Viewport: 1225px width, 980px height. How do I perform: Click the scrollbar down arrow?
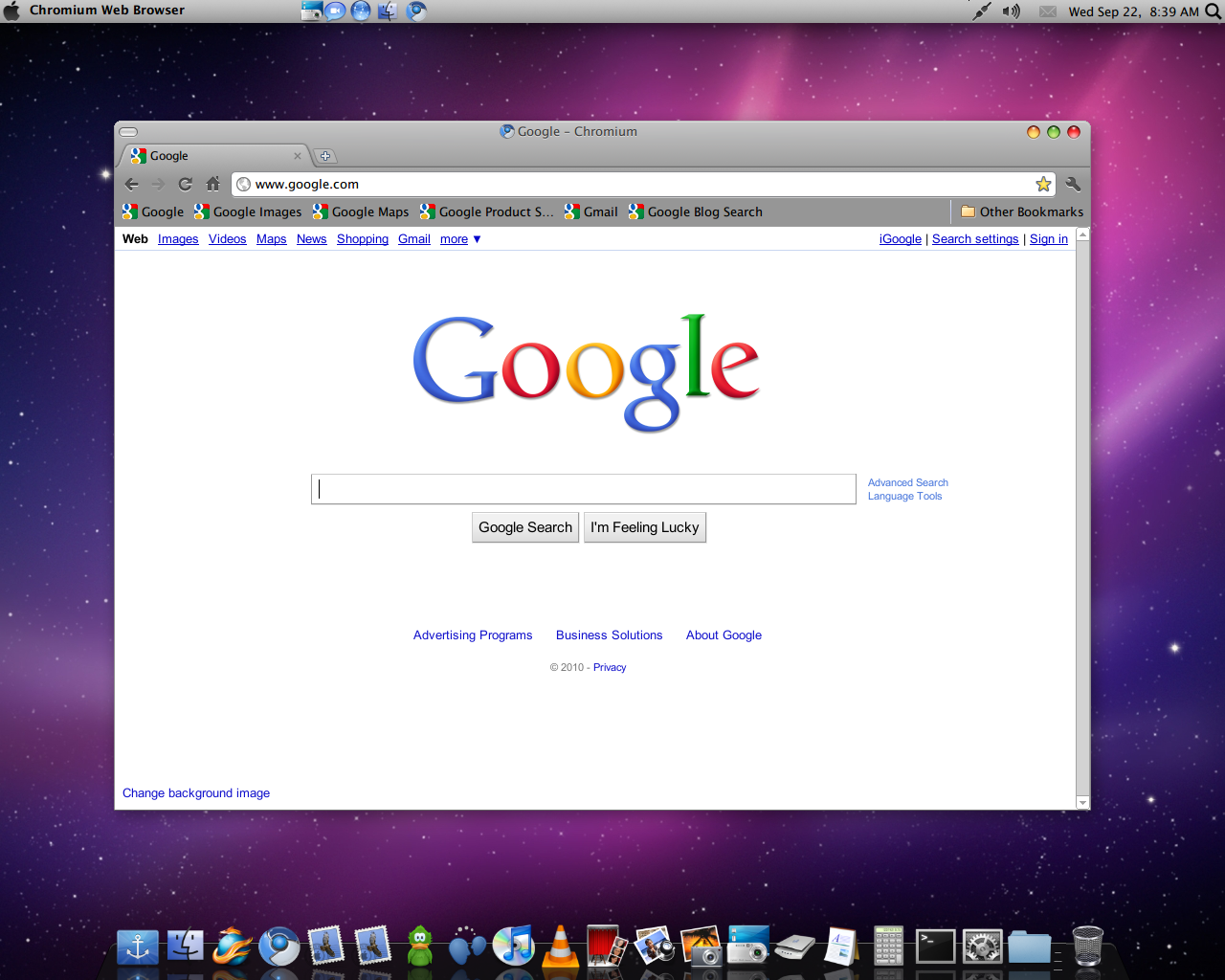1082,803
